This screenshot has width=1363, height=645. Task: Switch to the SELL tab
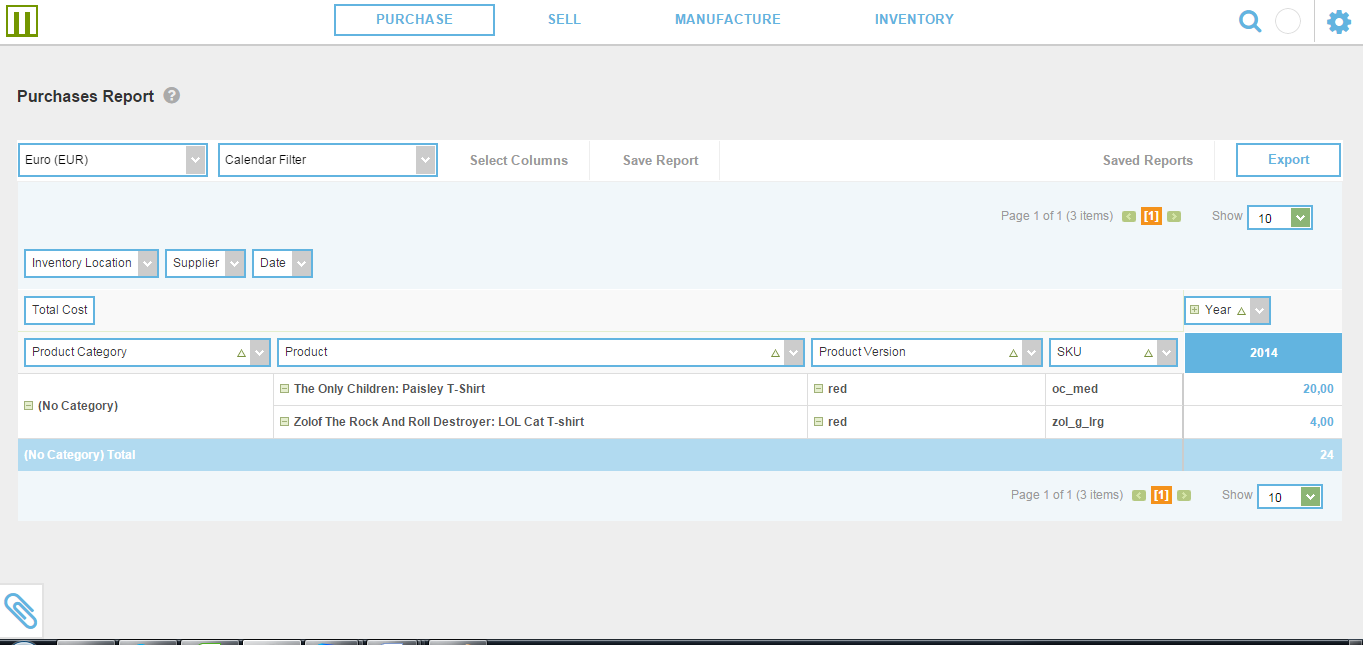pyautogui.click(x=564, y=19)
